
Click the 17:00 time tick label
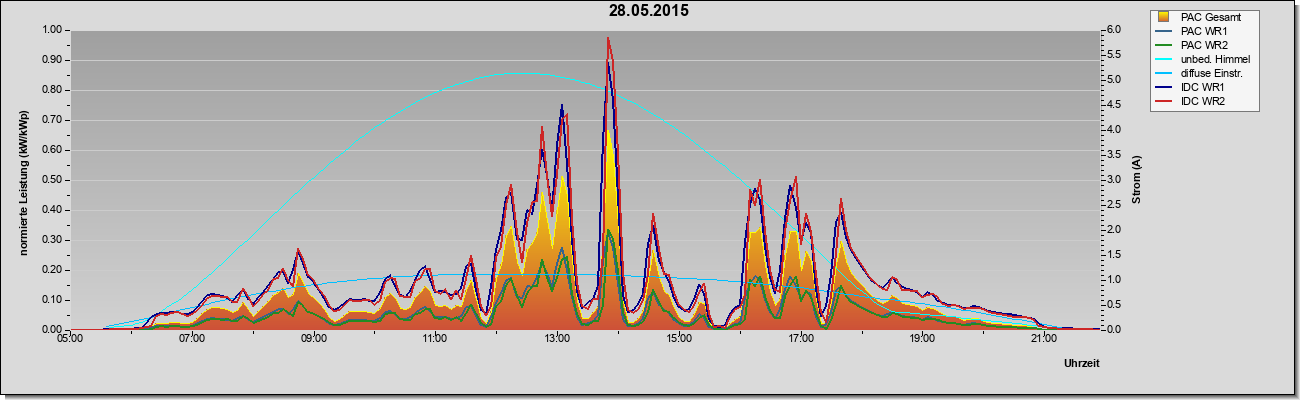800,340
